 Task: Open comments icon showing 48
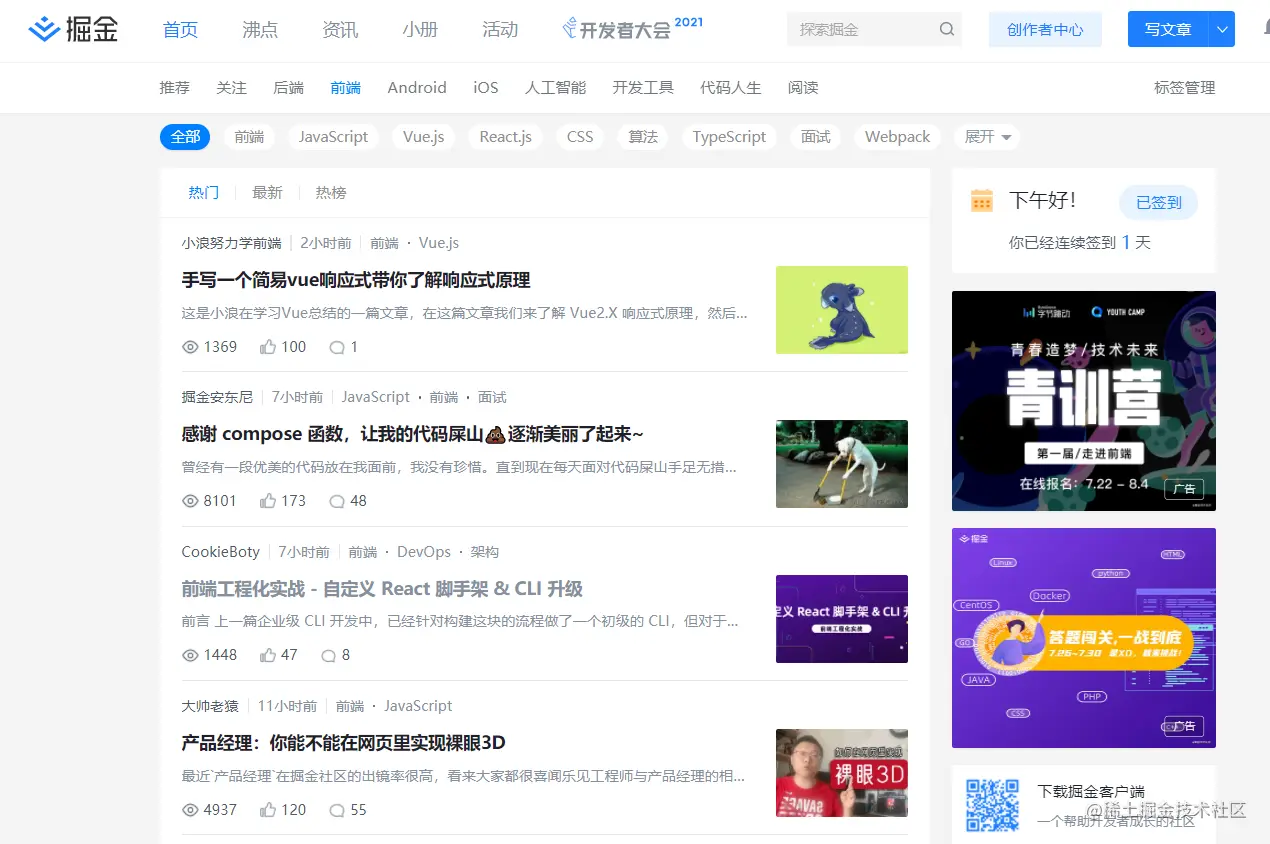(x=337, y=501)
